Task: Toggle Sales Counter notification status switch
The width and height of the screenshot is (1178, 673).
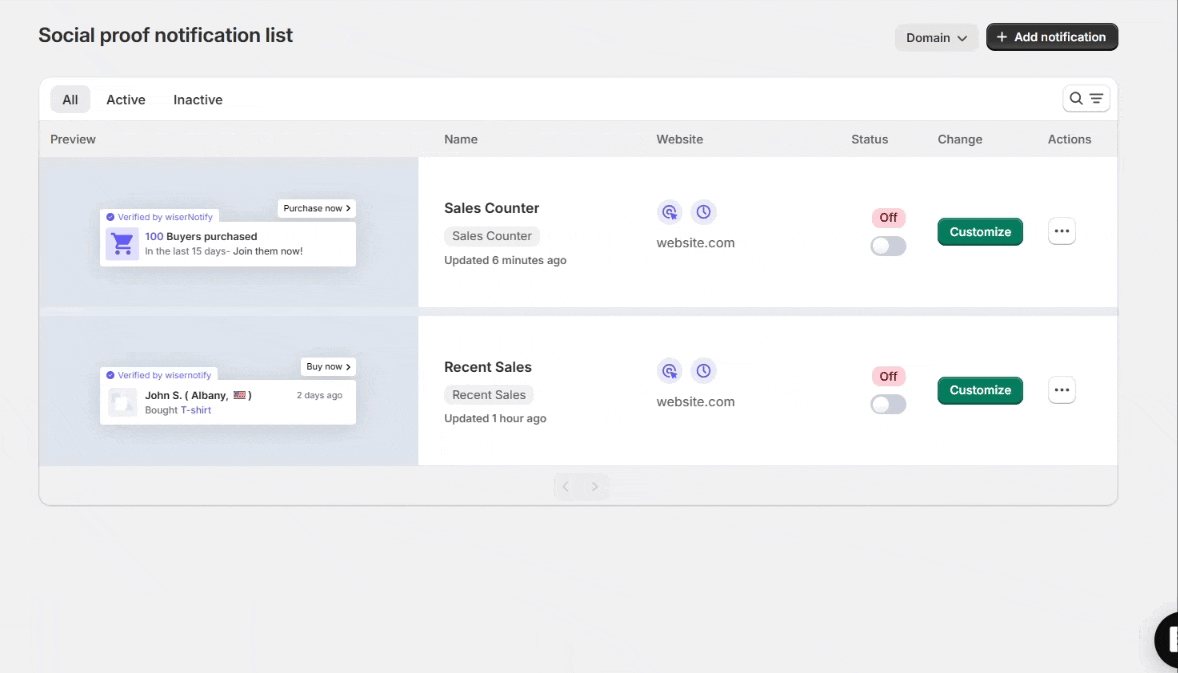Action: point(888,246)
